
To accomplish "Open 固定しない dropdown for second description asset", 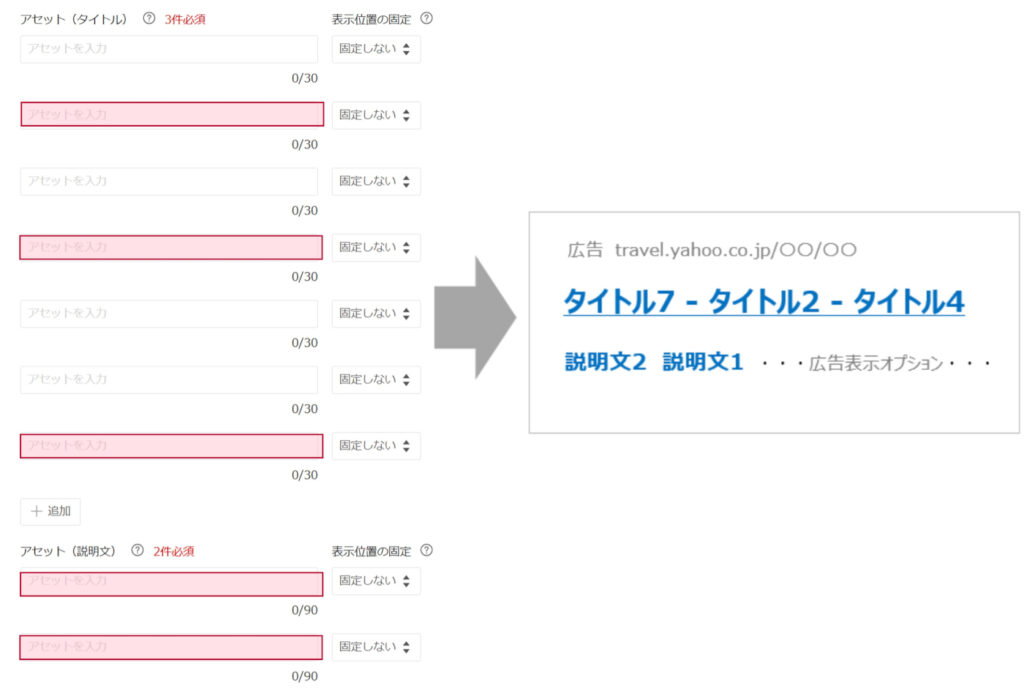I will pos(376,647).
